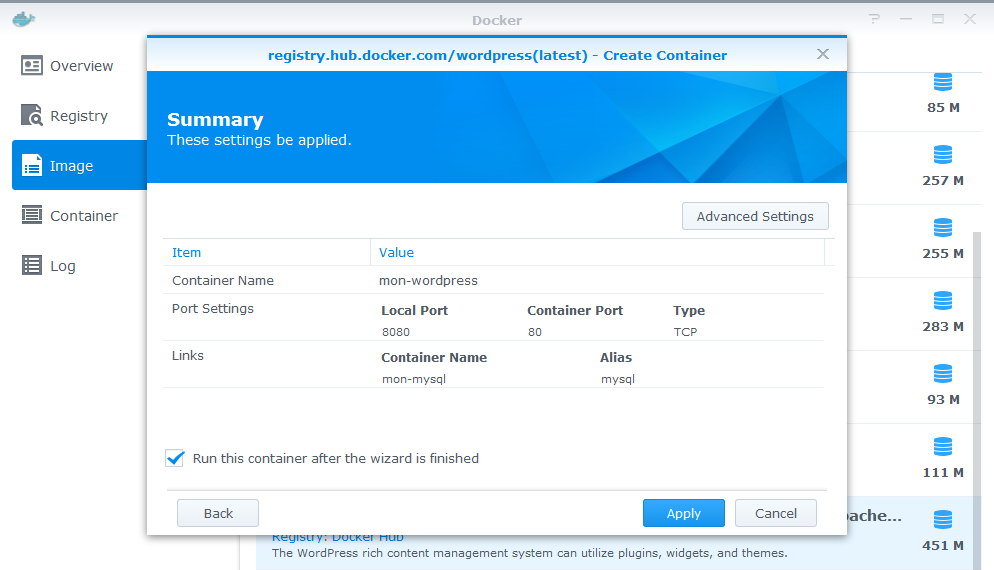Open Advanced Settings
This screenshot has height=570, width=994.
pos(755,216)
